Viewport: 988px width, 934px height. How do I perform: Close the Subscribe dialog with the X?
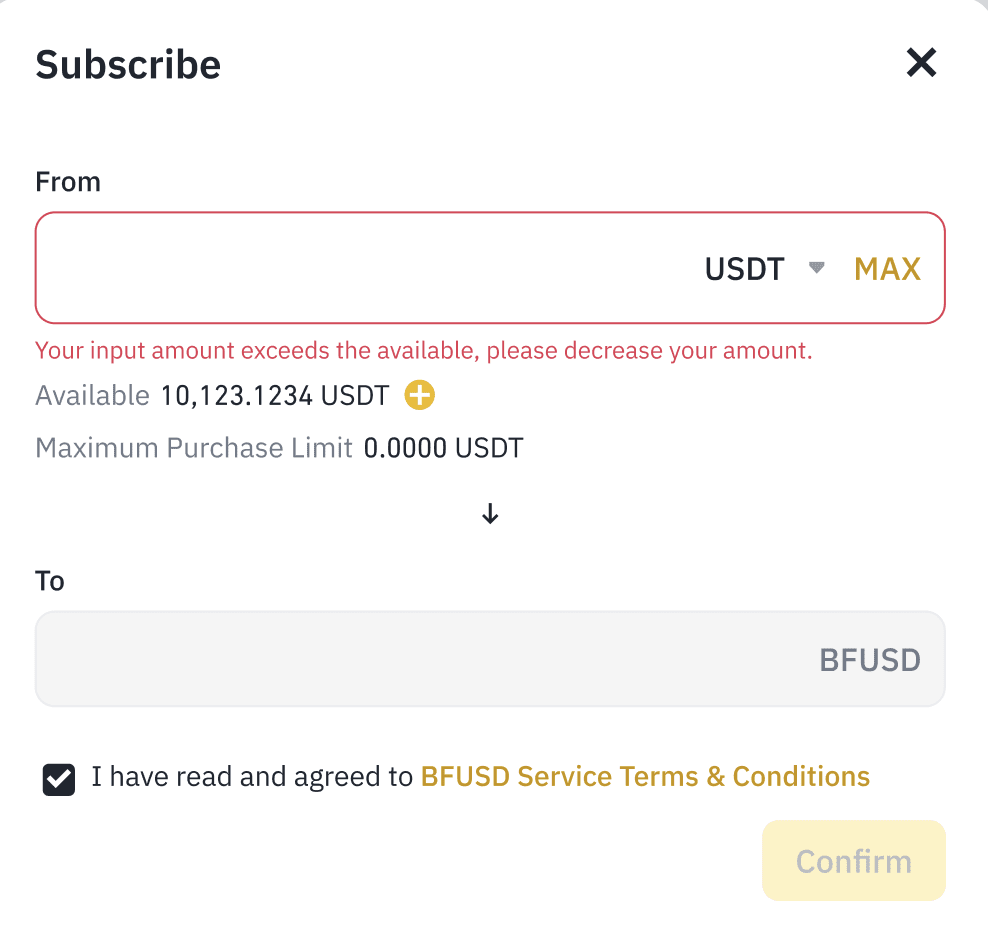pos(921,62)
